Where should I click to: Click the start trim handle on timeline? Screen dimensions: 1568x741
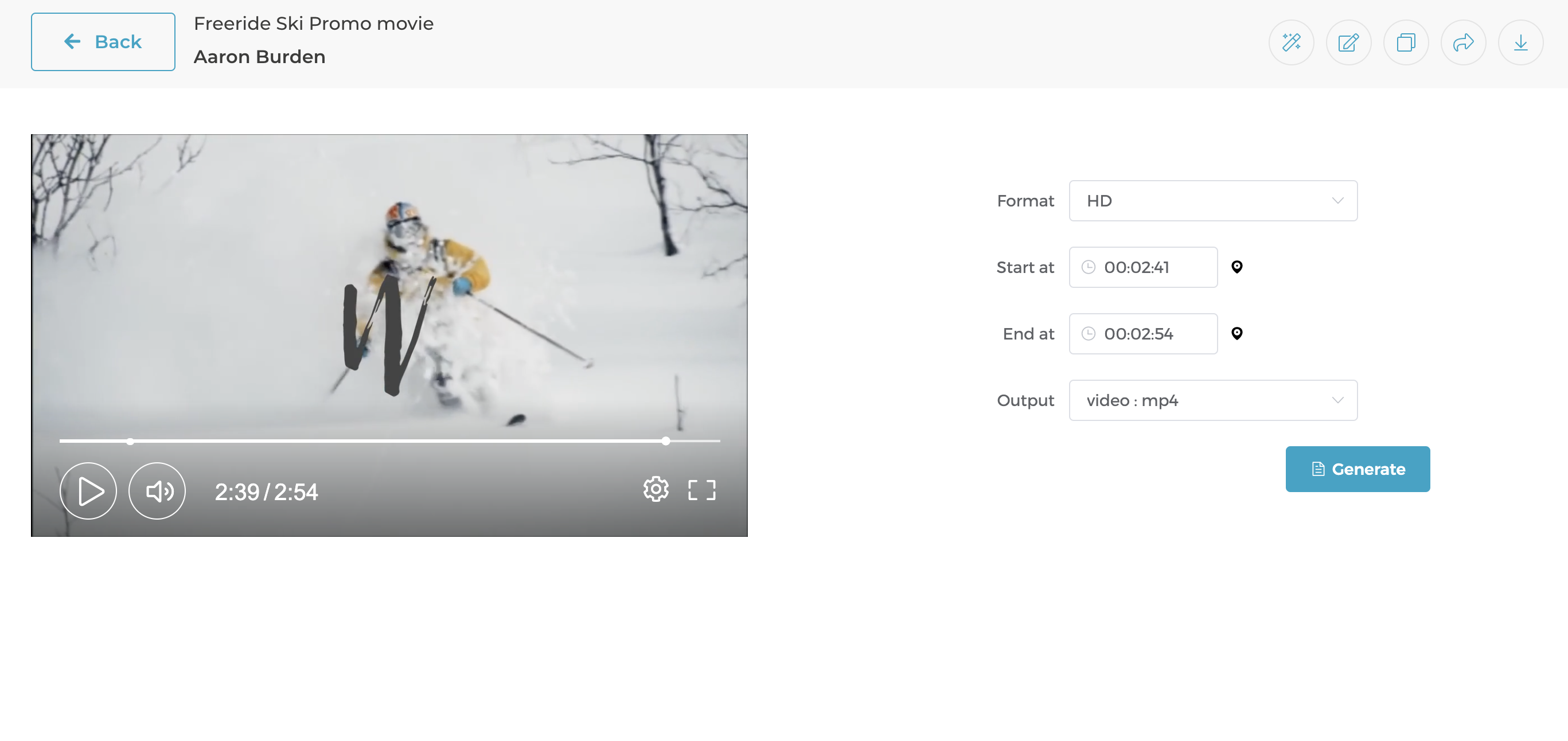(130, 441)
